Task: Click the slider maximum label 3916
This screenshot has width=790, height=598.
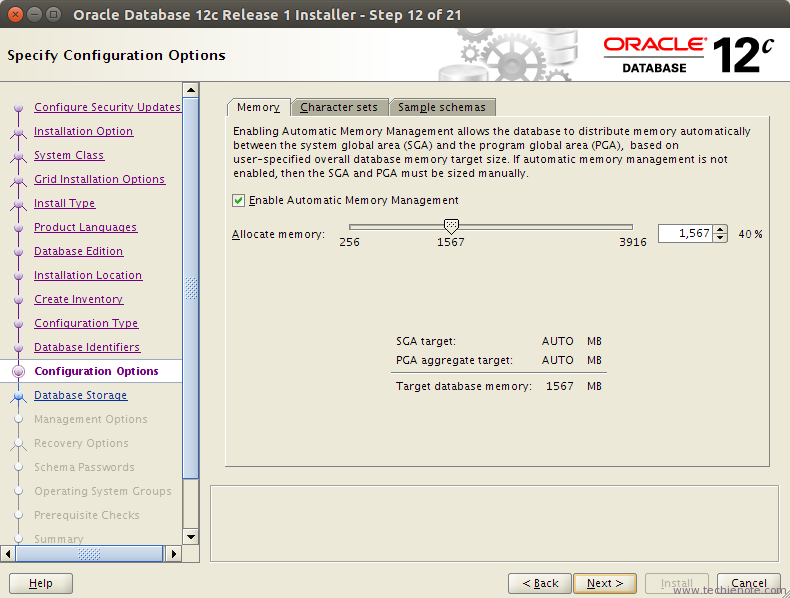Action: pyautogui.click(x=633, y=242)
